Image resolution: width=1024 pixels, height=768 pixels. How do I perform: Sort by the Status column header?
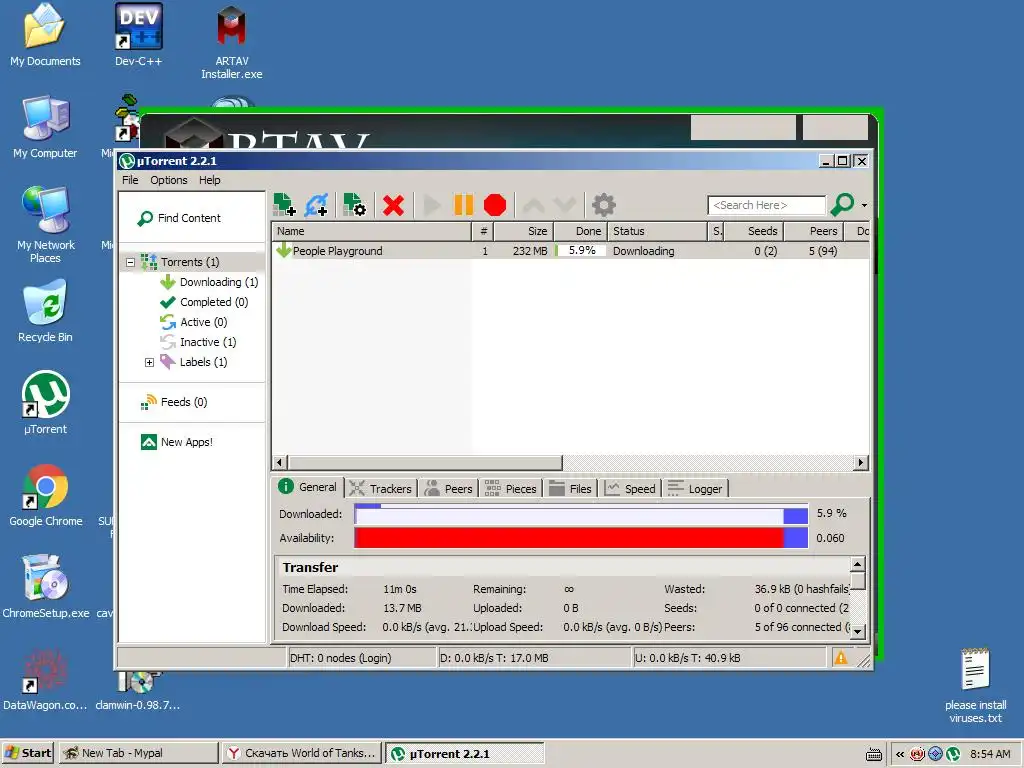pos(658,231)
